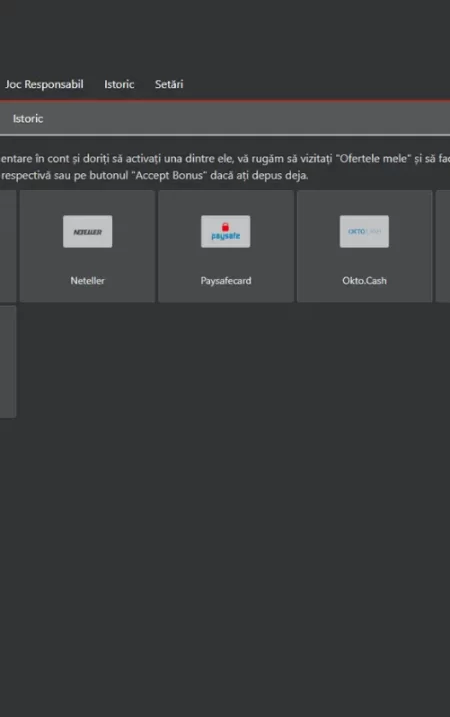Open the Joc Responsabil tab
The height and width of the screenshot is (717, 450).
[44, 84]
